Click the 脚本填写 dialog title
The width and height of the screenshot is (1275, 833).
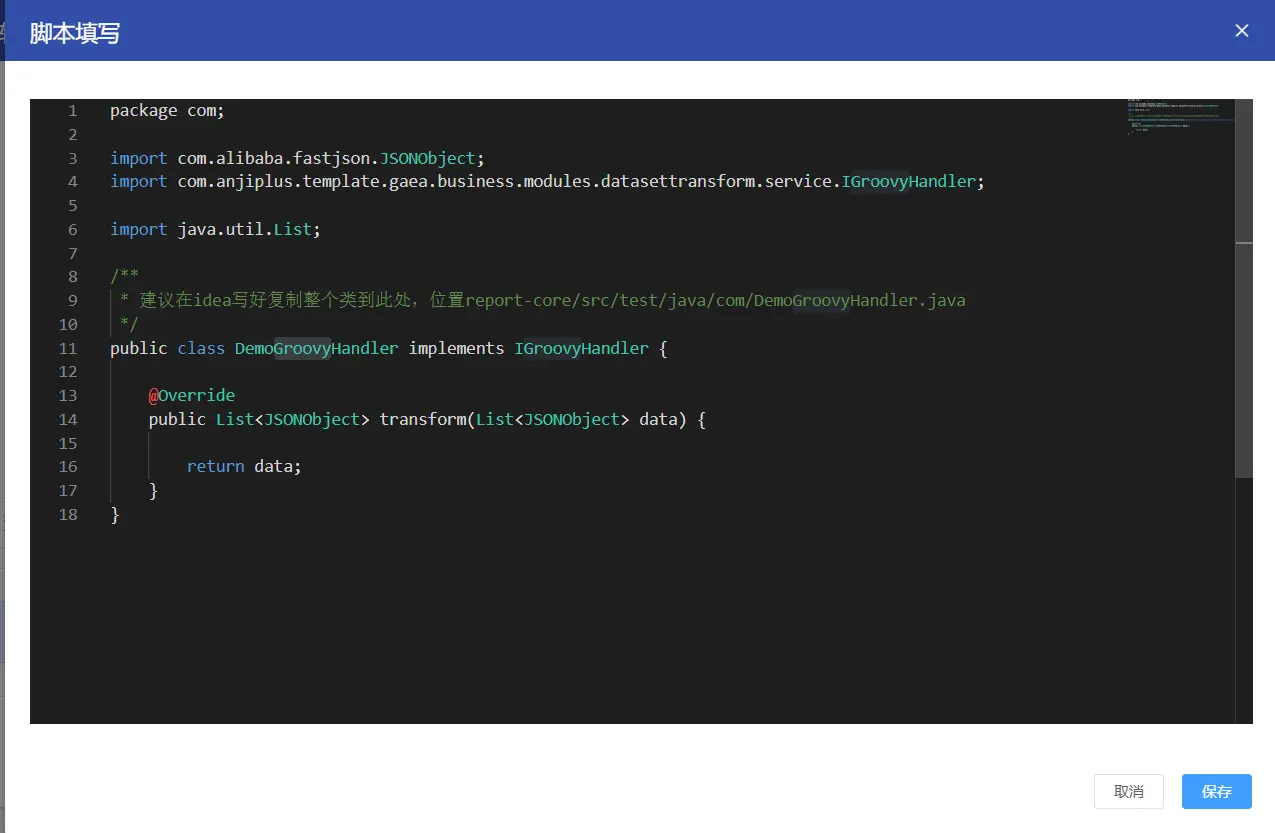(75, 32)
